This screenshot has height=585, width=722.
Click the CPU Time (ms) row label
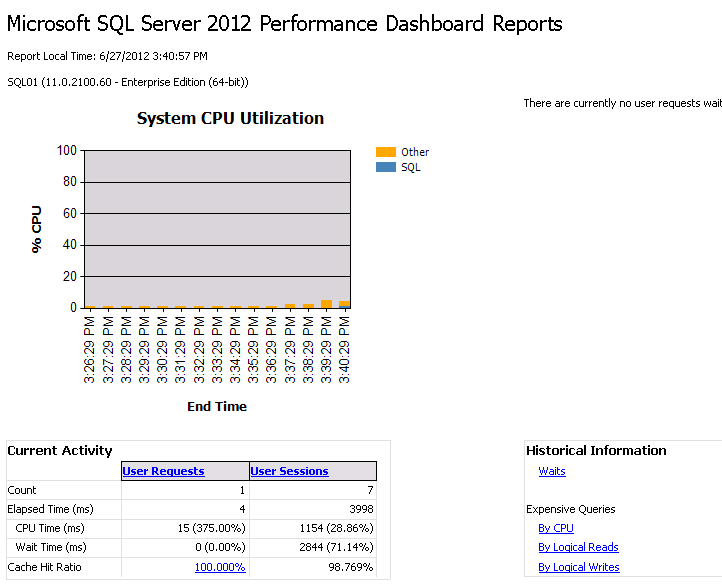50,528
